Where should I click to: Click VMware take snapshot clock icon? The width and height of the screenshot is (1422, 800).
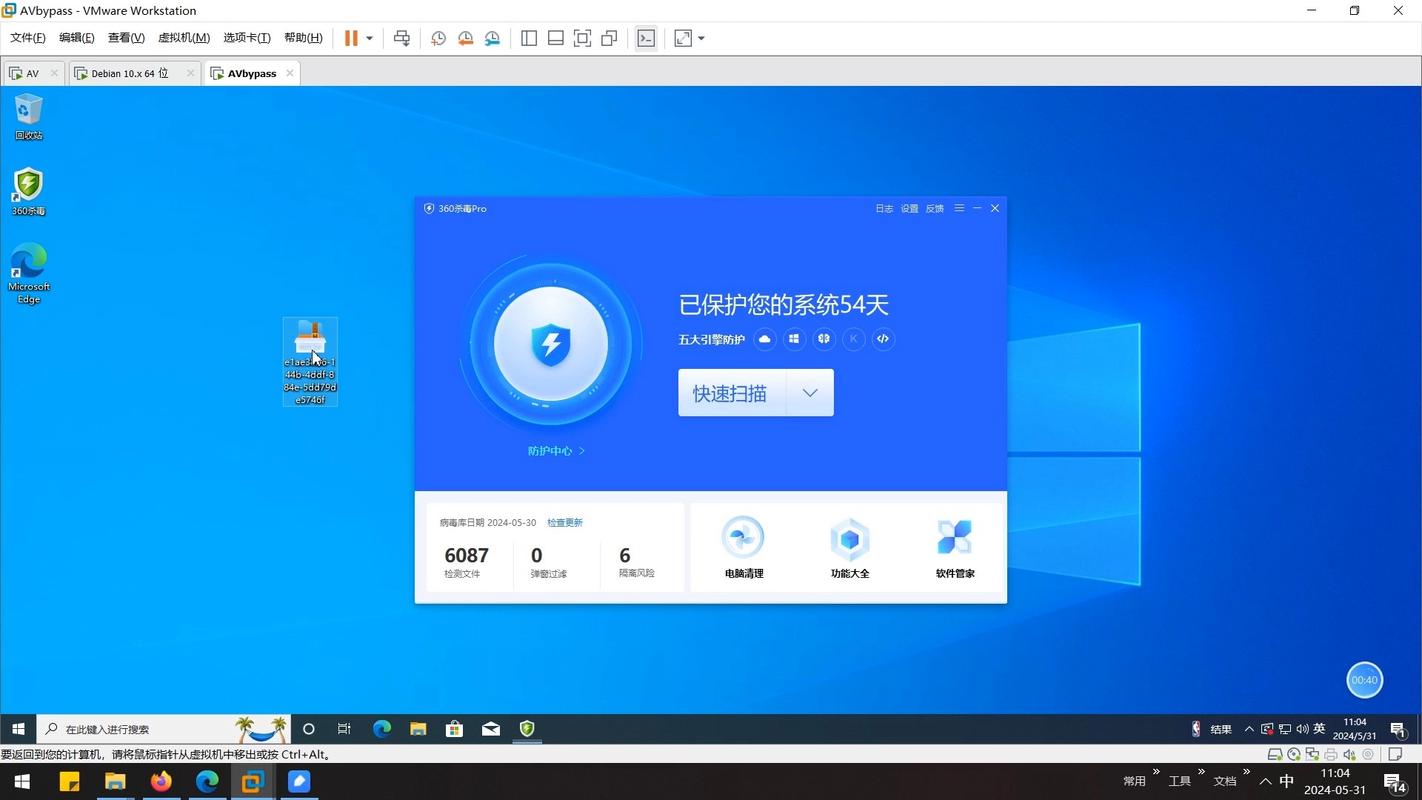pyautogui.click(x=438, y=38)
